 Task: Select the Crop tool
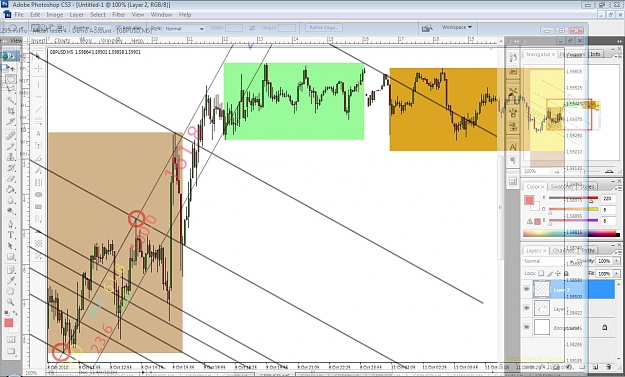point(10,111)
